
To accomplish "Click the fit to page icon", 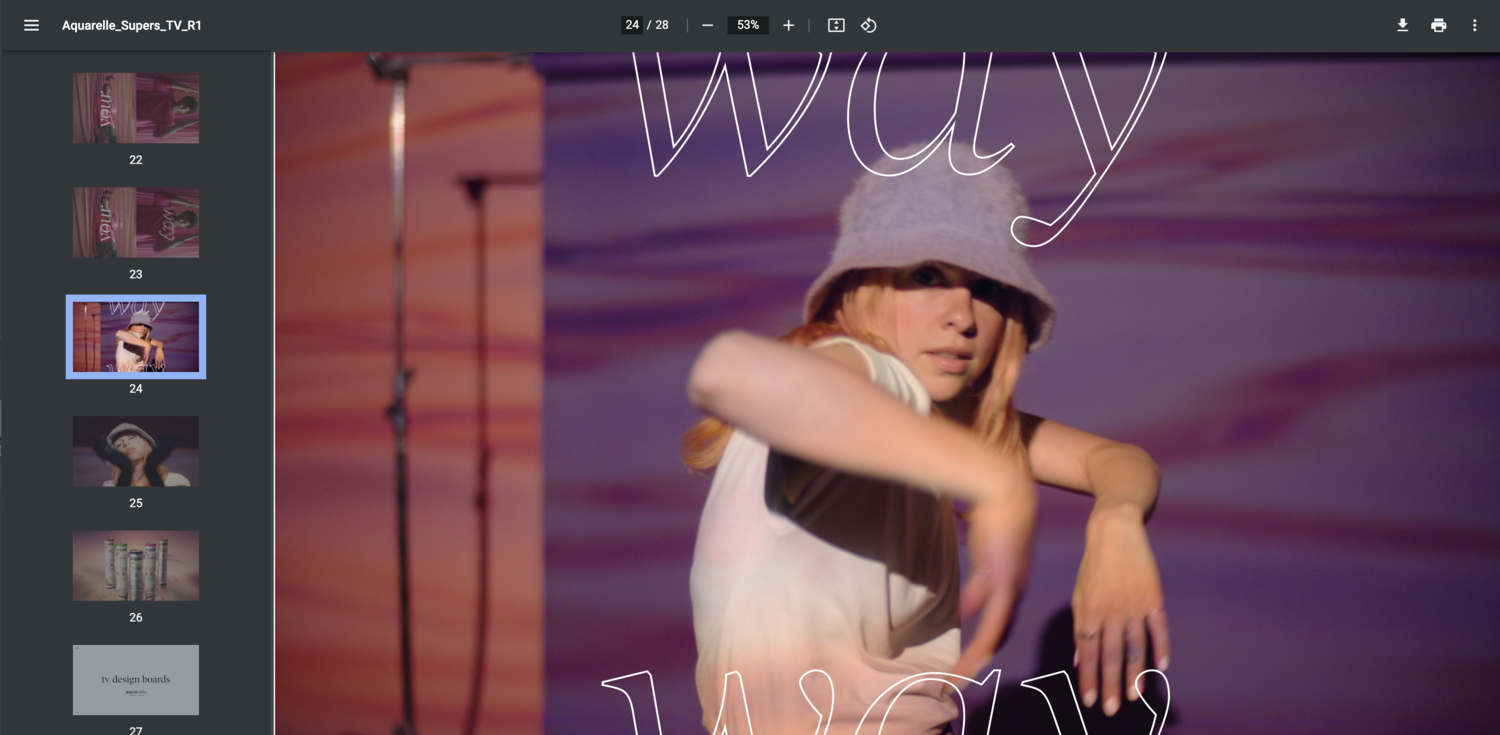I will 836,25.
